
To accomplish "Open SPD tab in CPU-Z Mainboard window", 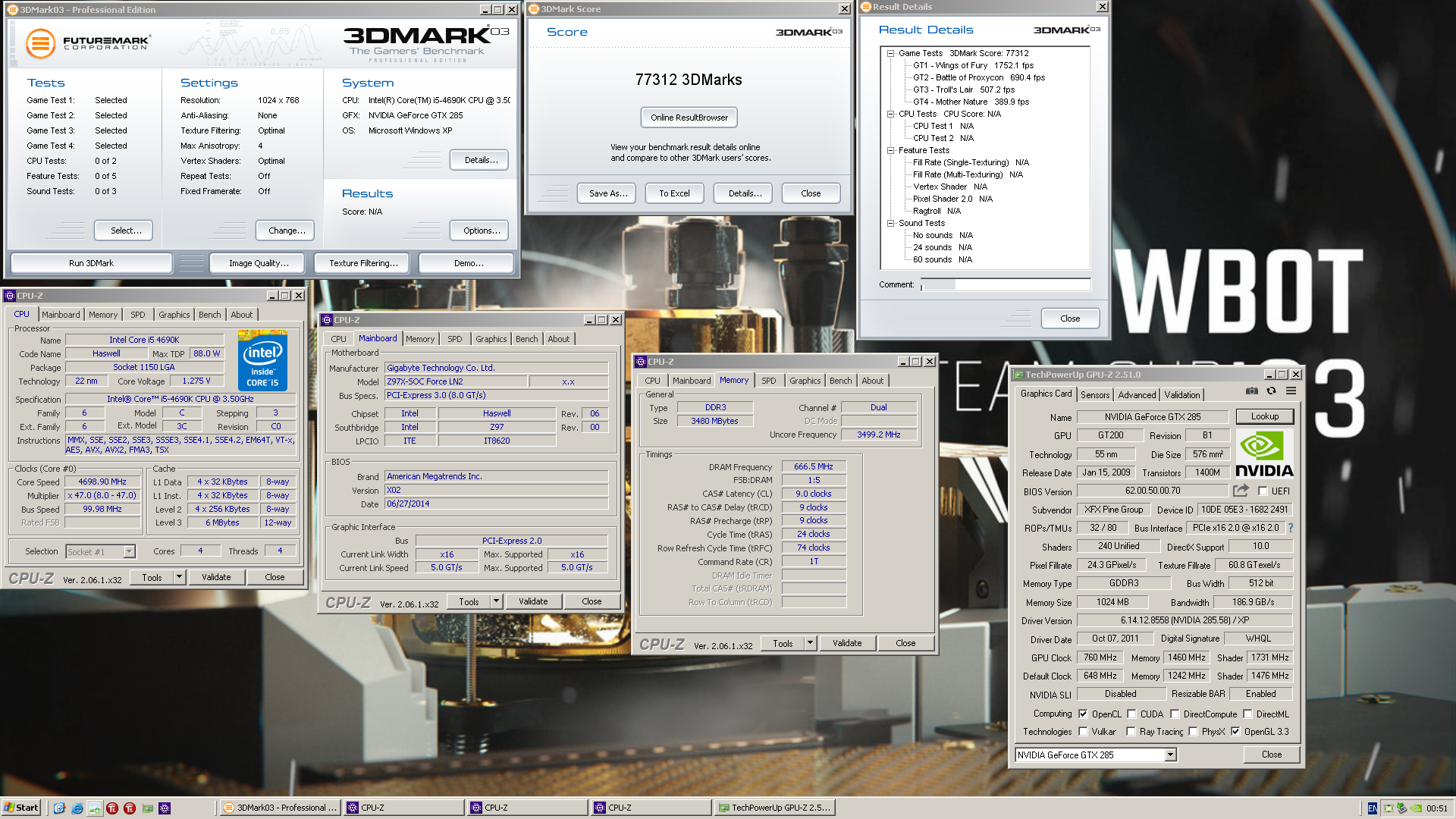I will click(x=454, y=339).
